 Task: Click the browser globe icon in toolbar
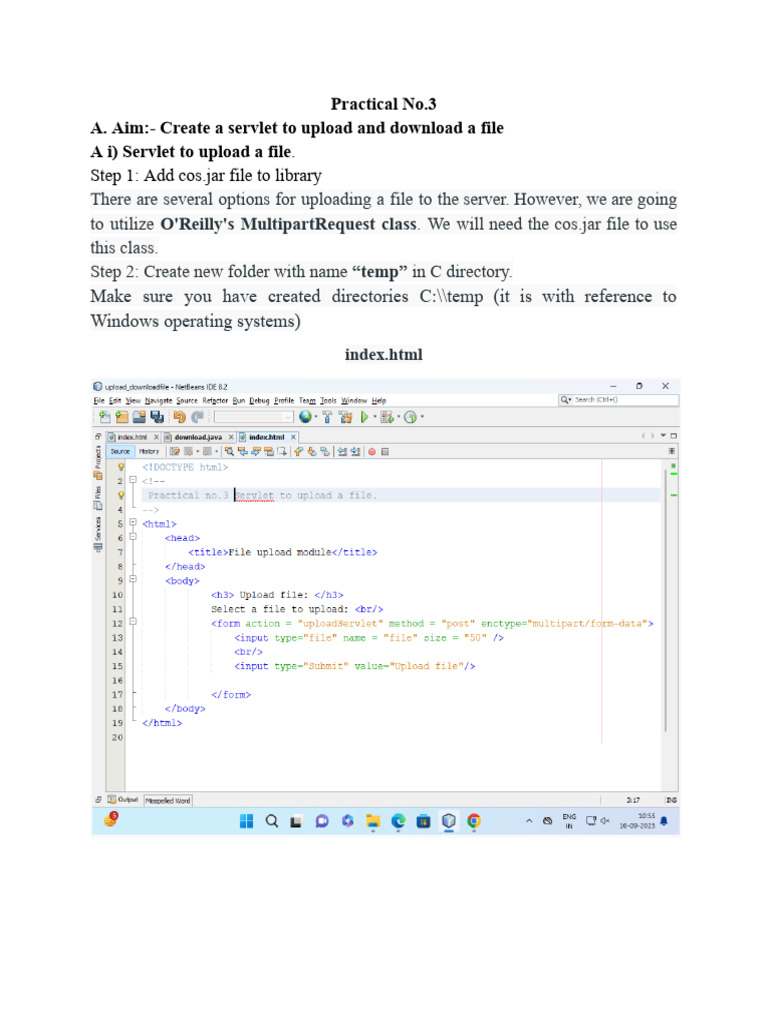tap(305, 416)
